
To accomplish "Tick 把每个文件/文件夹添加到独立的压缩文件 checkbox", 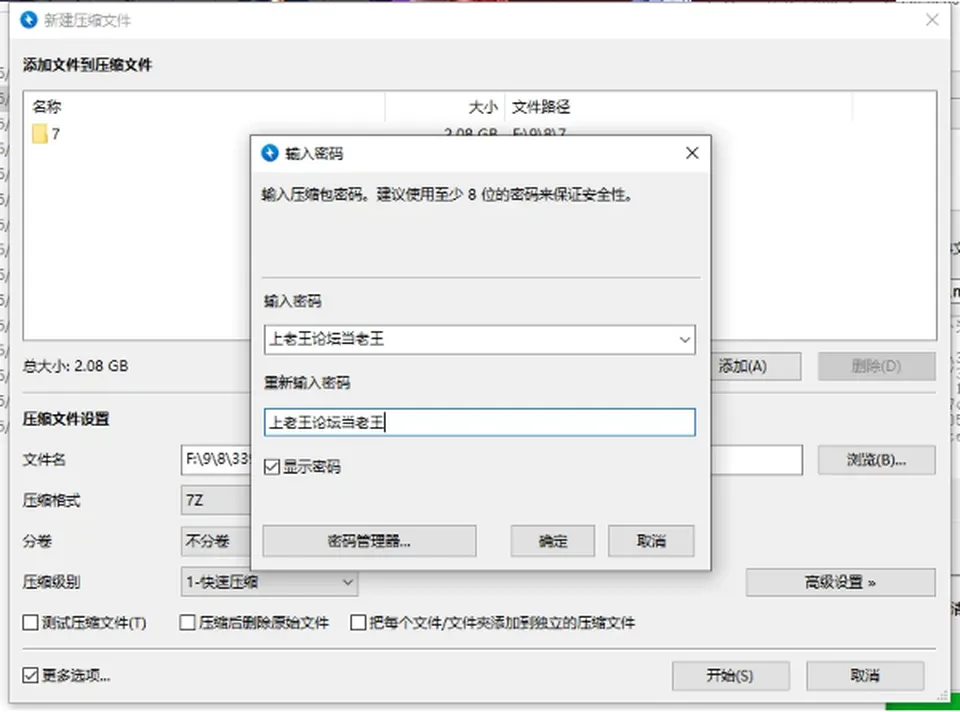I will 358,623.
